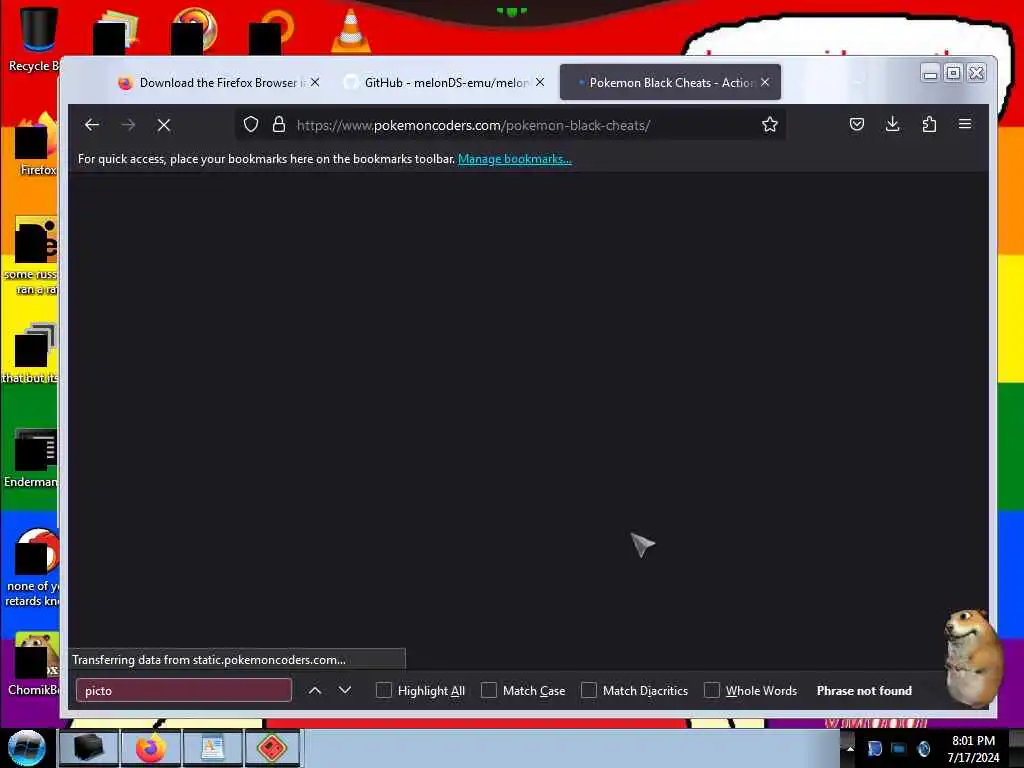
Task: Select the Firefox desktop shortcut
Action: coord(37,144)
